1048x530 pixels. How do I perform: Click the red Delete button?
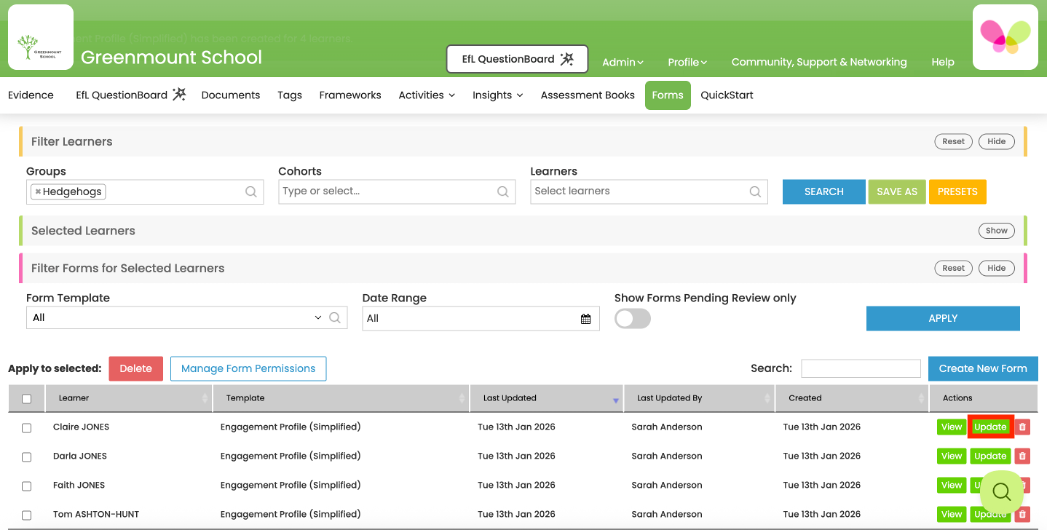(x=136, y=369)
